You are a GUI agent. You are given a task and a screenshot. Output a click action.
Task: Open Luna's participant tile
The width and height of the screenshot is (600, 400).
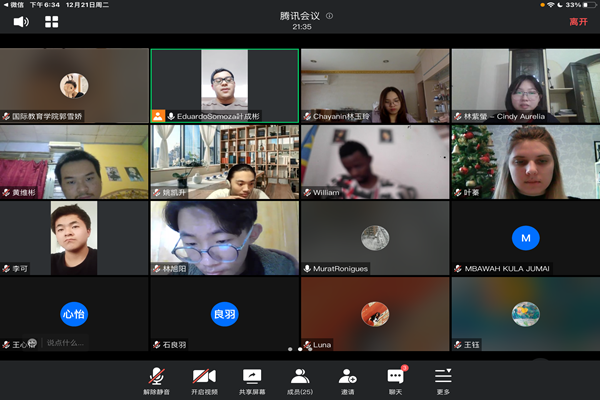[x=374, y=313]
